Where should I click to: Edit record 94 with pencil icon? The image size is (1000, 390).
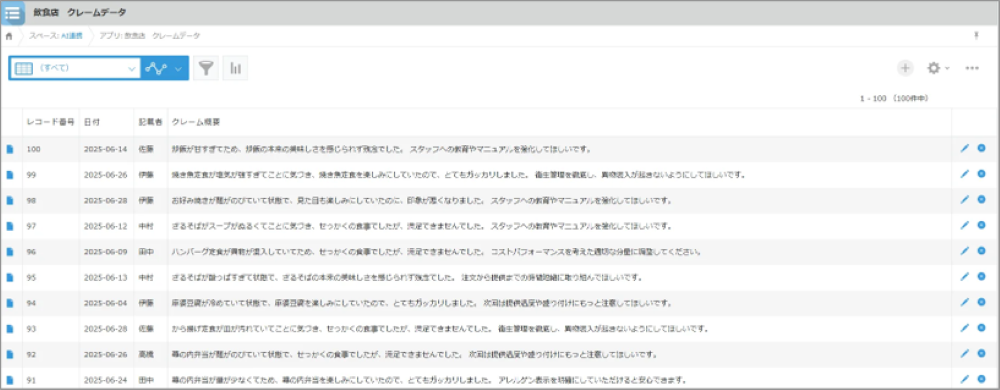pyautogui.click(x=964, y=303)
